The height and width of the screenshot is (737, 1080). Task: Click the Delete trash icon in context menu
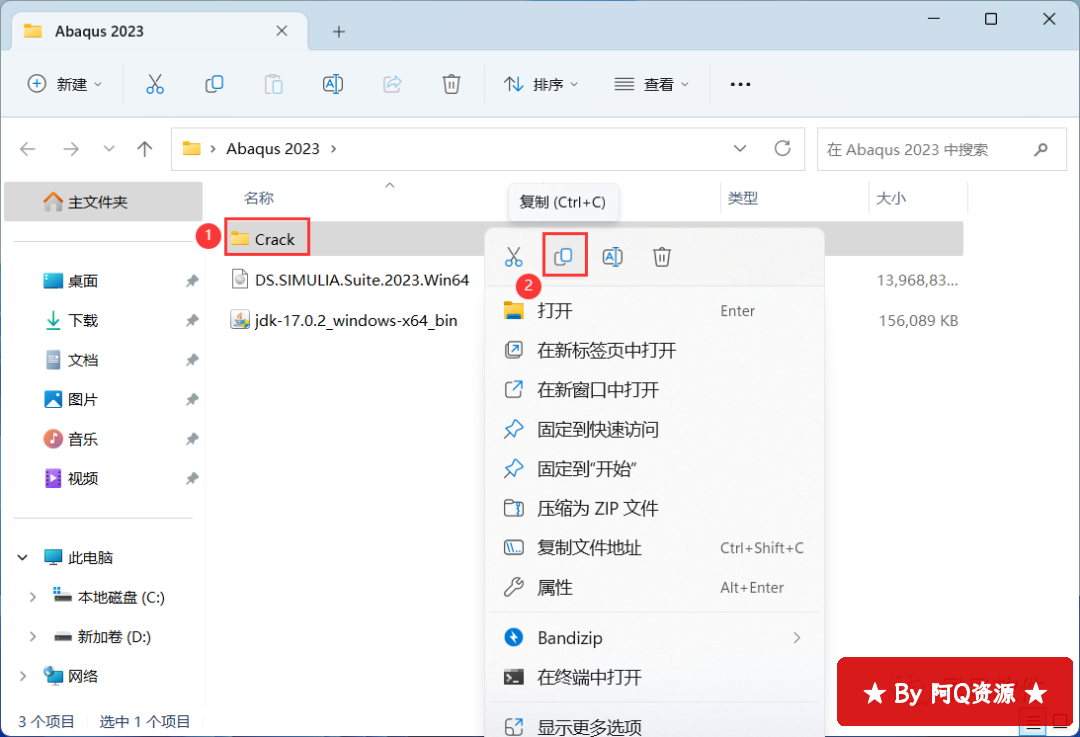[x=661, y=257]
